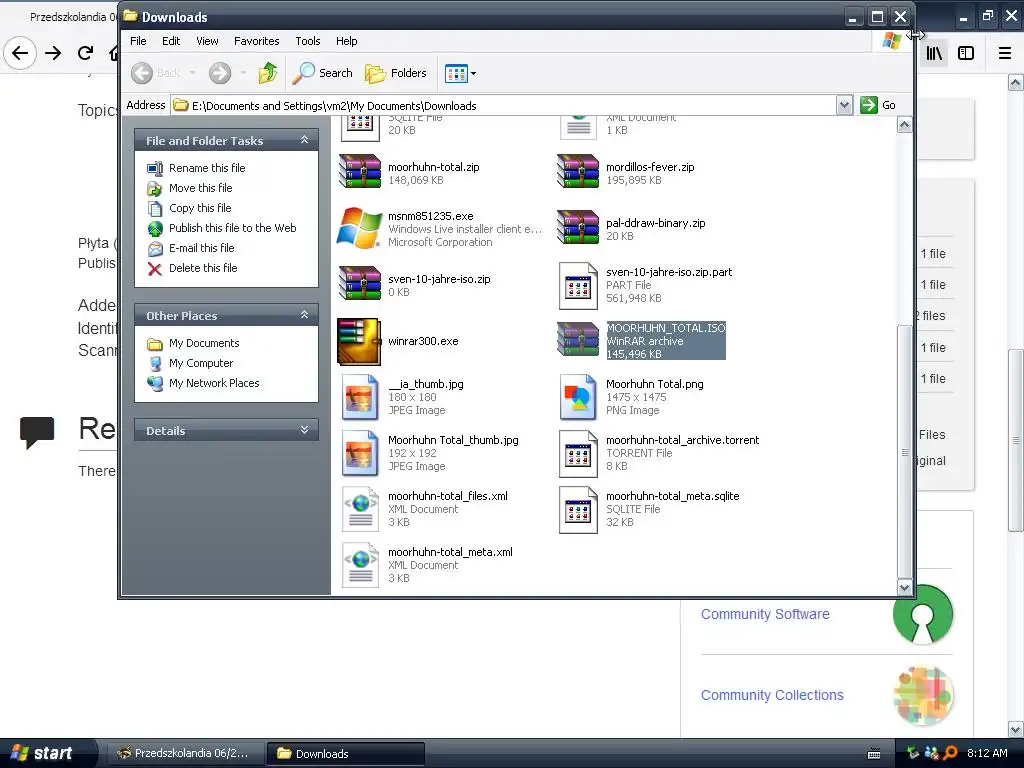Open the Views dropdown button
Viewport: 1024px width, 768px height.
pyautogui.click(x=460, y=73)
